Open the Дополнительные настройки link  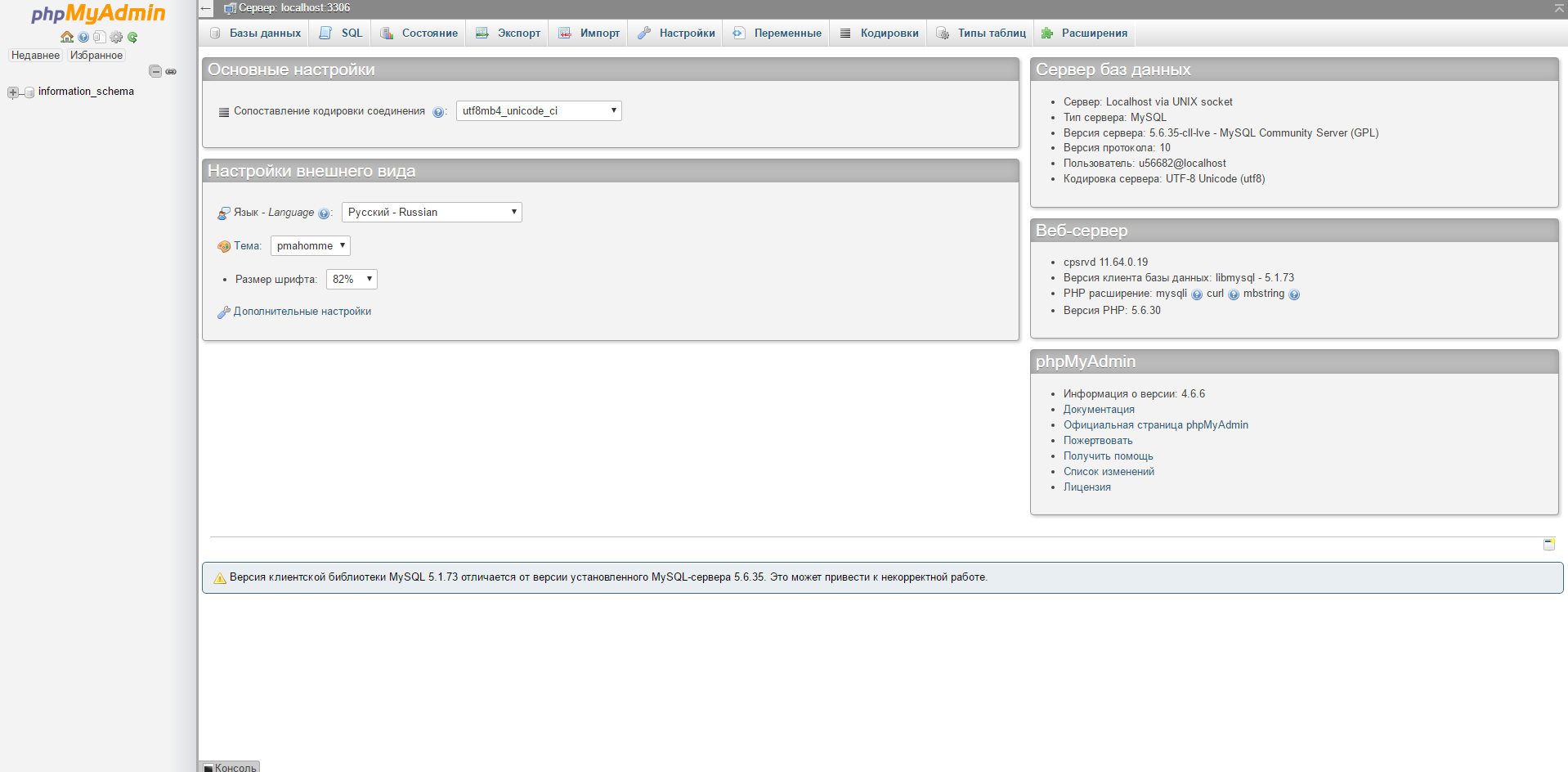(302, 312)
